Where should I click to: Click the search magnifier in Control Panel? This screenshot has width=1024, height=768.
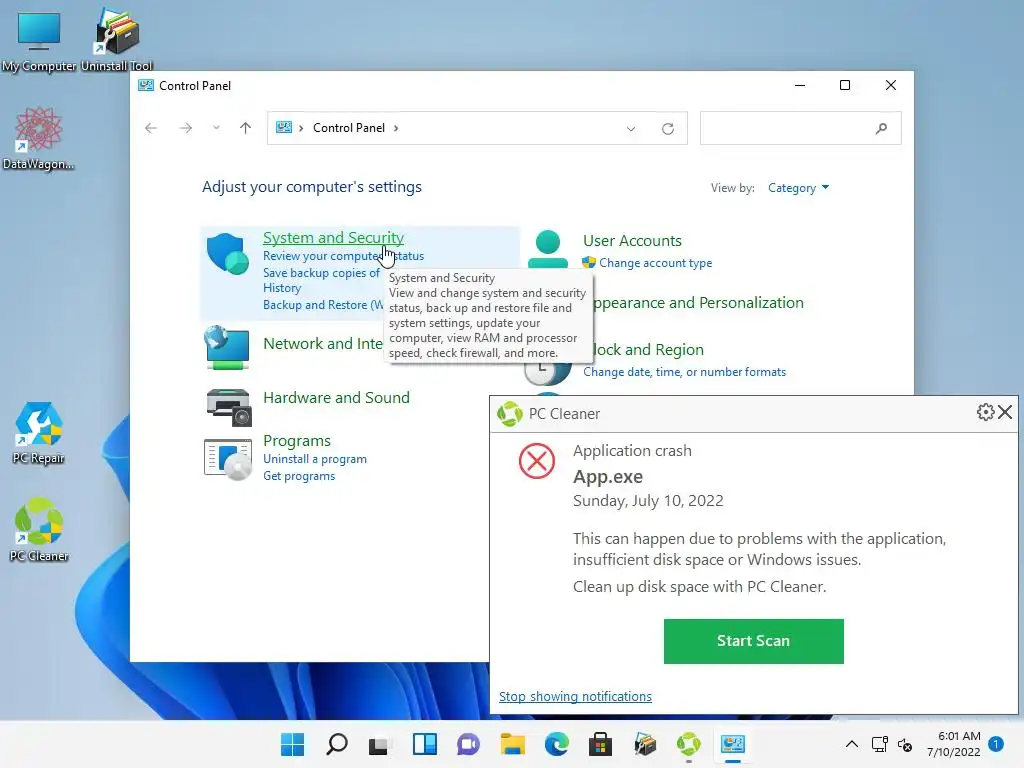[x=881, y=129]
